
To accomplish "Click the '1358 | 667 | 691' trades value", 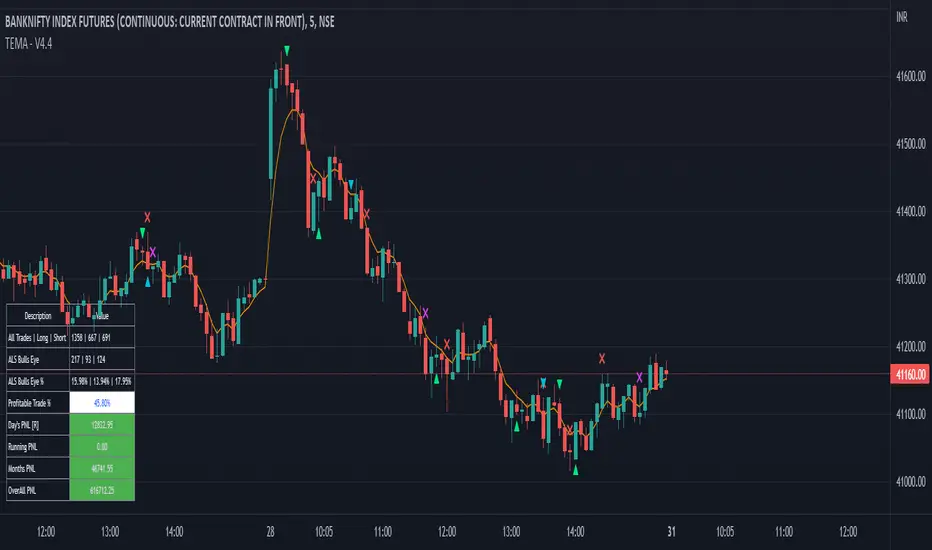I will [102, 338].
